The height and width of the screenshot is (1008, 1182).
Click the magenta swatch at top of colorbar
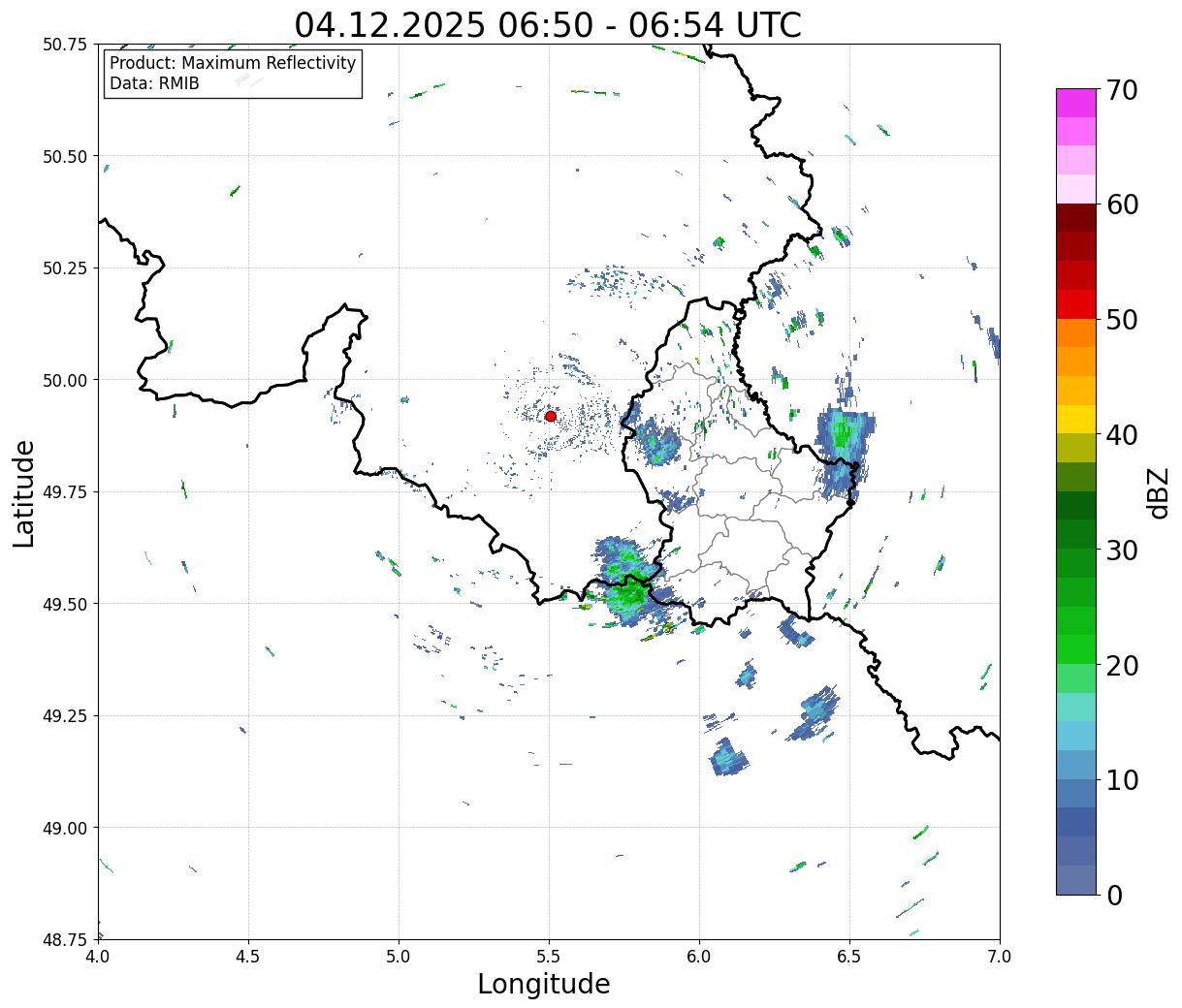1076,103
